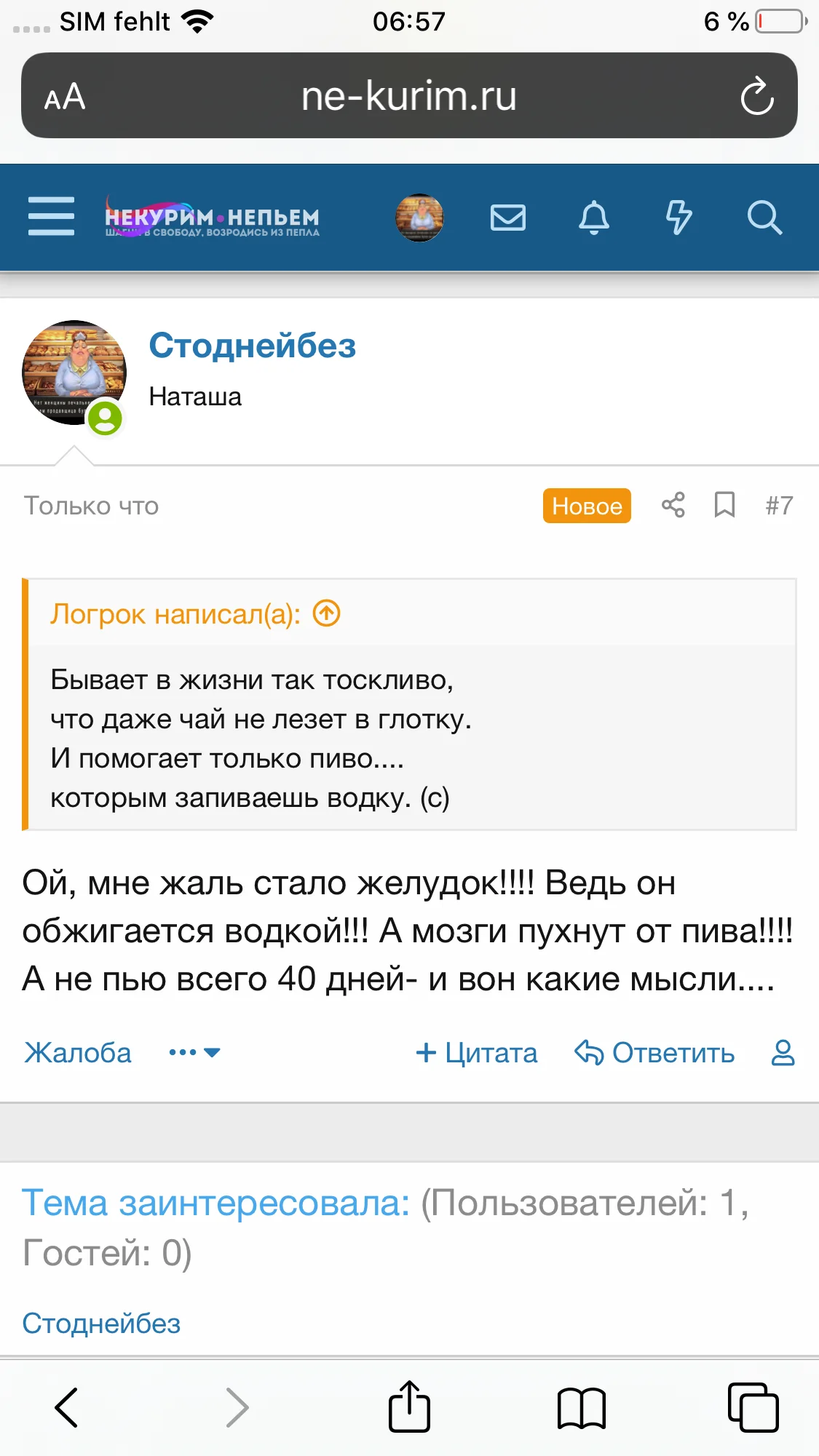Screen dimensions: 819x1456
Task: Add post to multi-quote with Цитата
Action: click(x=477, y=1053)
